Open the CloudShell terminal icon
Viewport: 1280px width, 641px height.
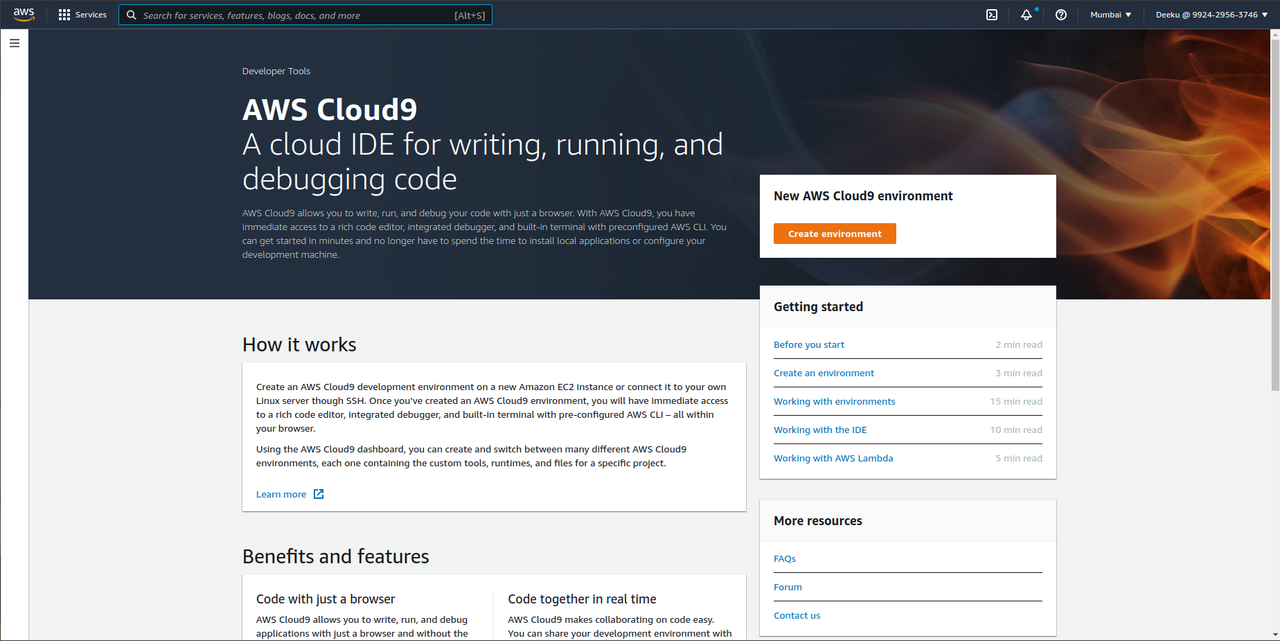pyautogui.click(x=991, y=15)
